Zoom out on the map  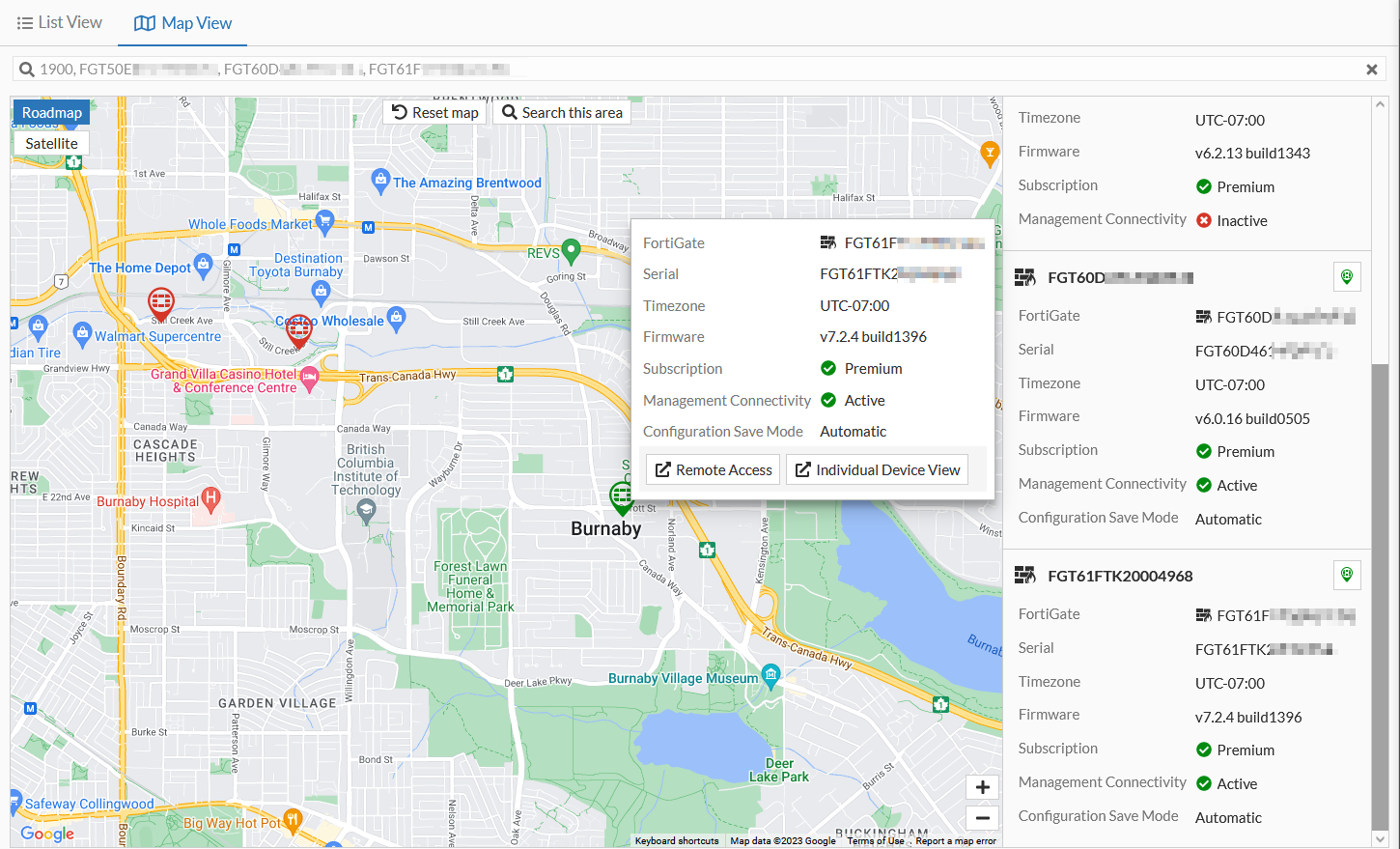(x=983, y=818)
